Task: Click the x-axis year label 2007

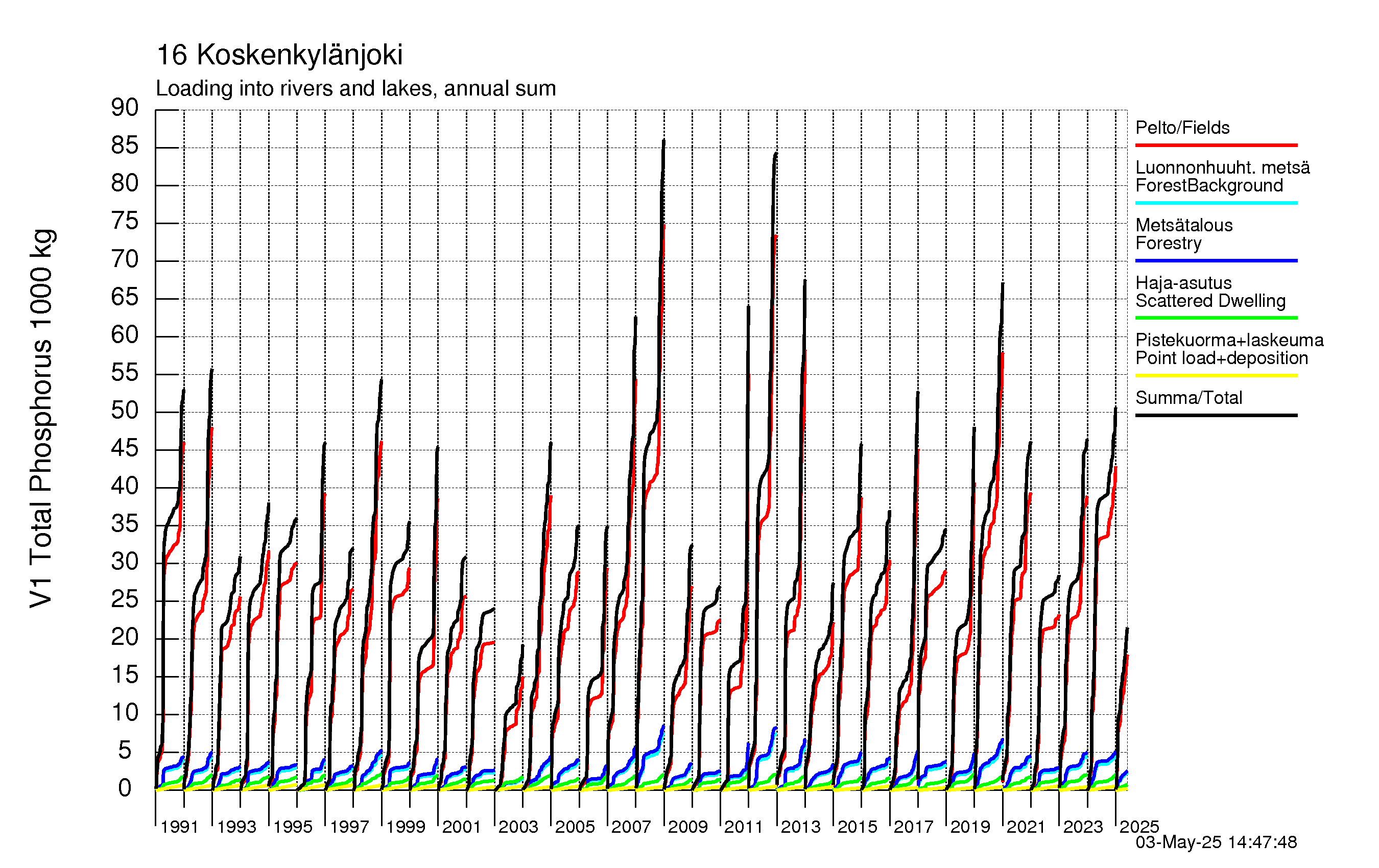Action: 631,827
